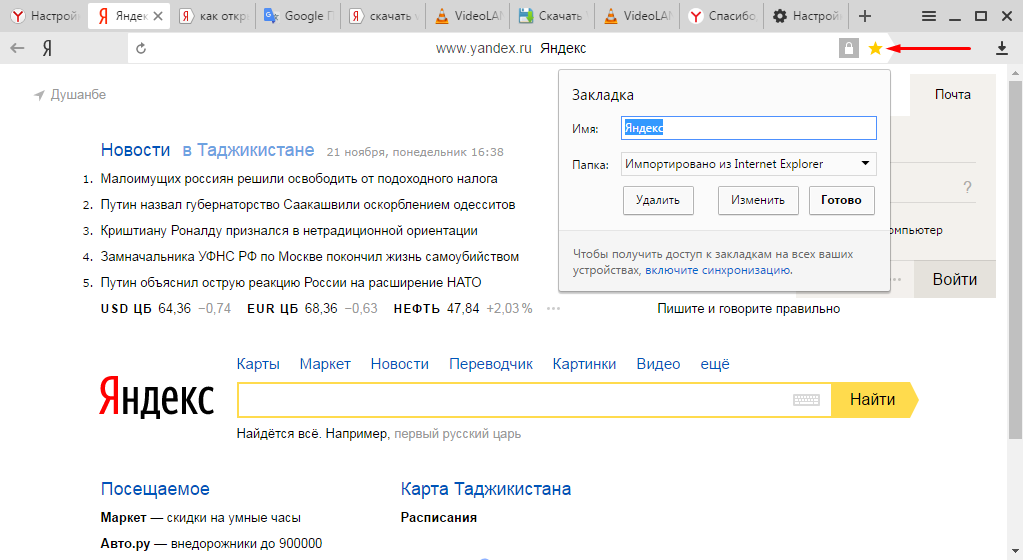Open the on-screen keyboard icon in search box
The height and width of the screenshot is (560, 1023).
click(806, 400)
